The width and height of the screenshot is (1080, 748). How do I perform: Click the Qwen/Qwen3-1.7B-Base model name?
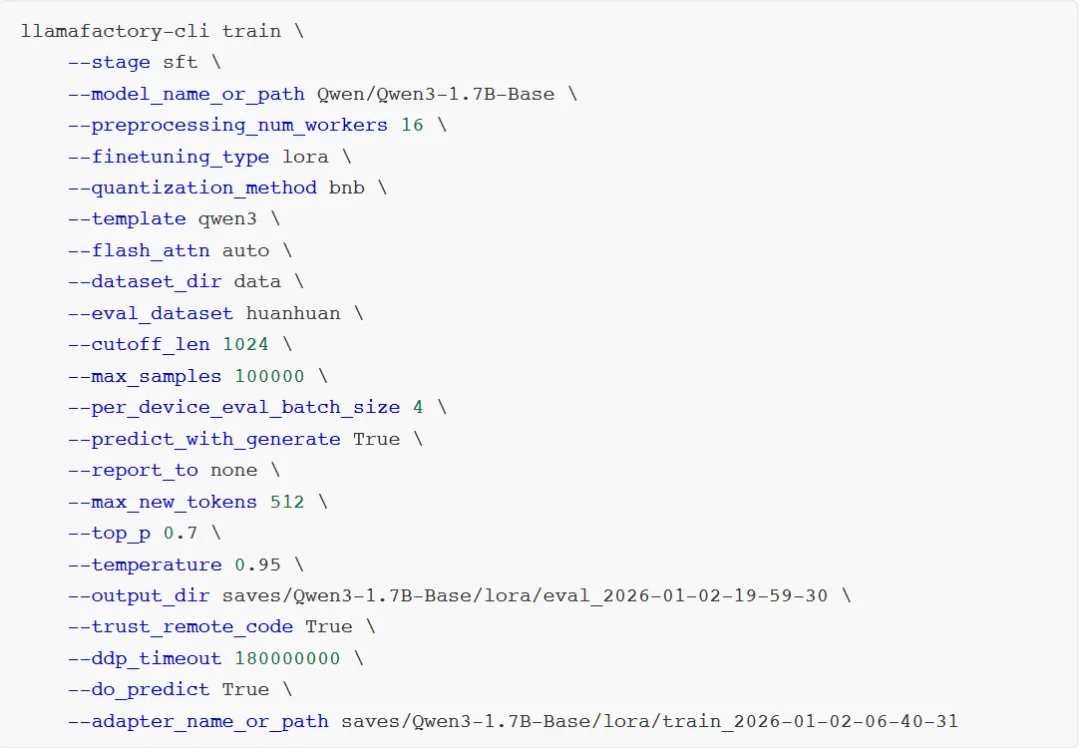click(x=435, y=94)
